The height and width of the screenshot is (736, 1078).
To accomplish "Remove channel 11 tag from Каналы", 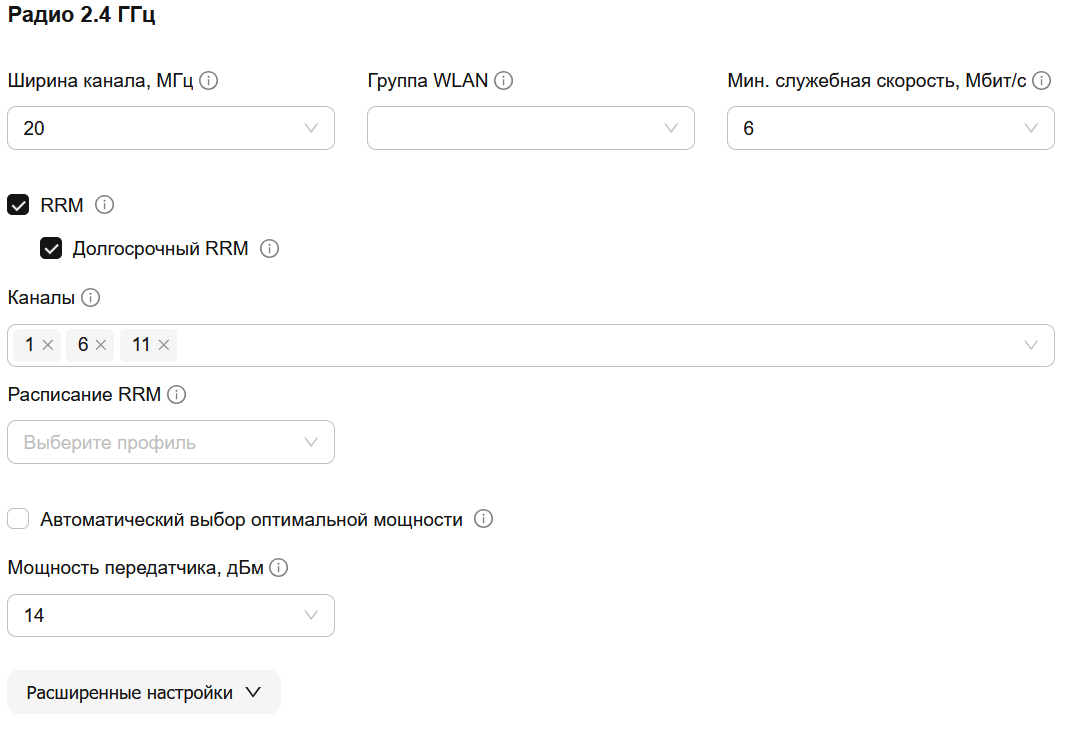I will click(x=164, y=345).
